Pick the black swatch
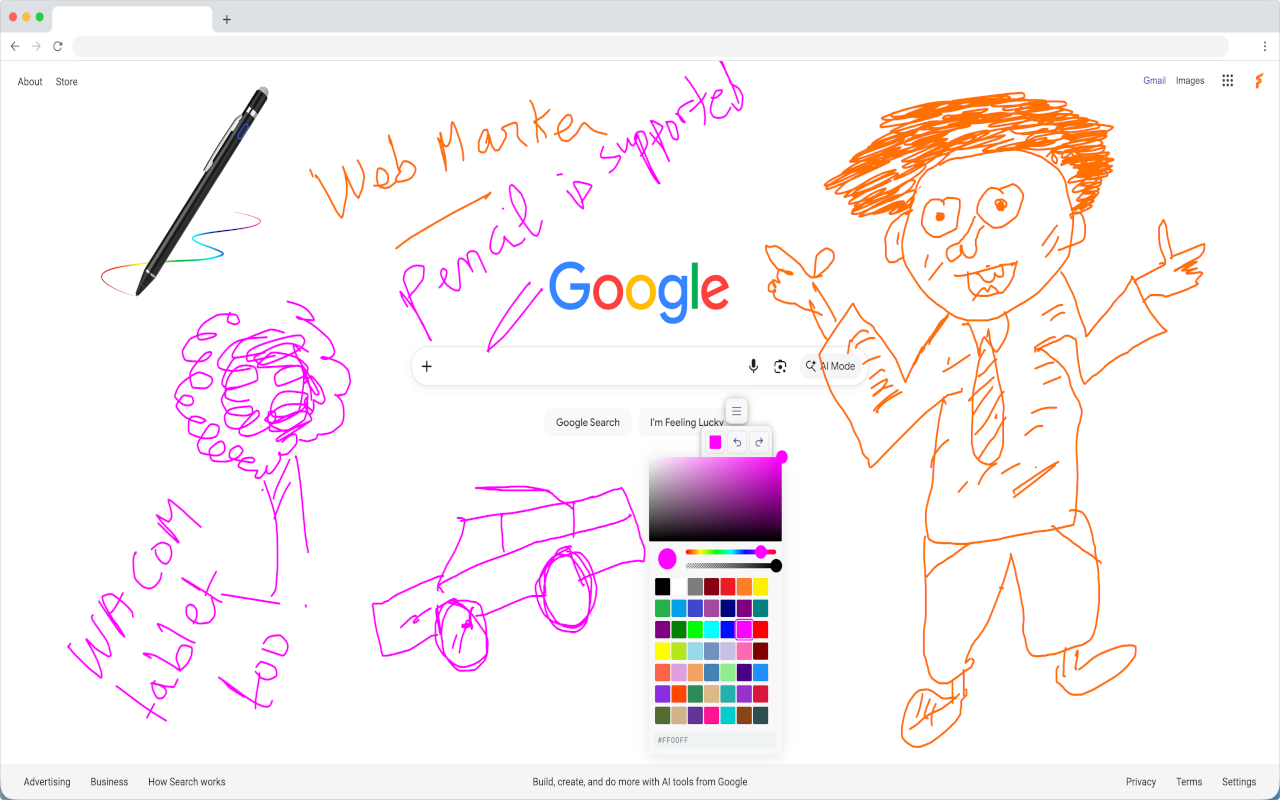 [x=662, y=586]
